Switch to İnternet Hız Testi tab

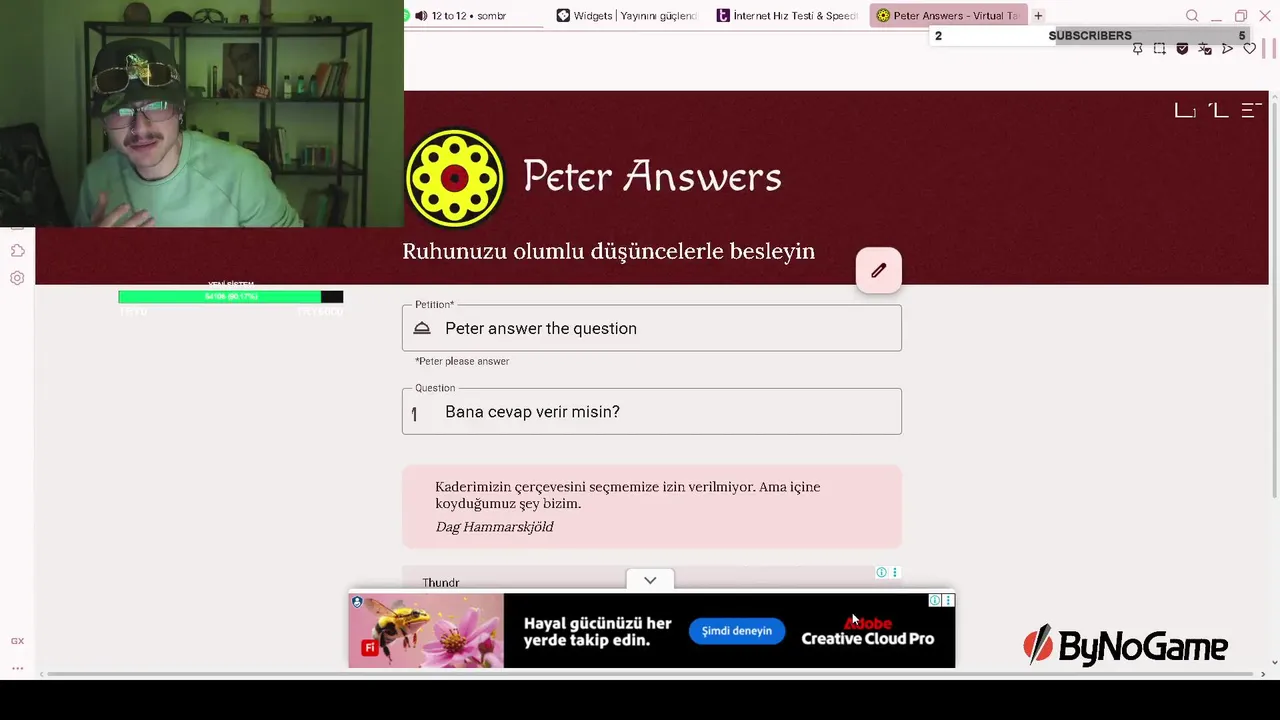(x=787, y=16)
